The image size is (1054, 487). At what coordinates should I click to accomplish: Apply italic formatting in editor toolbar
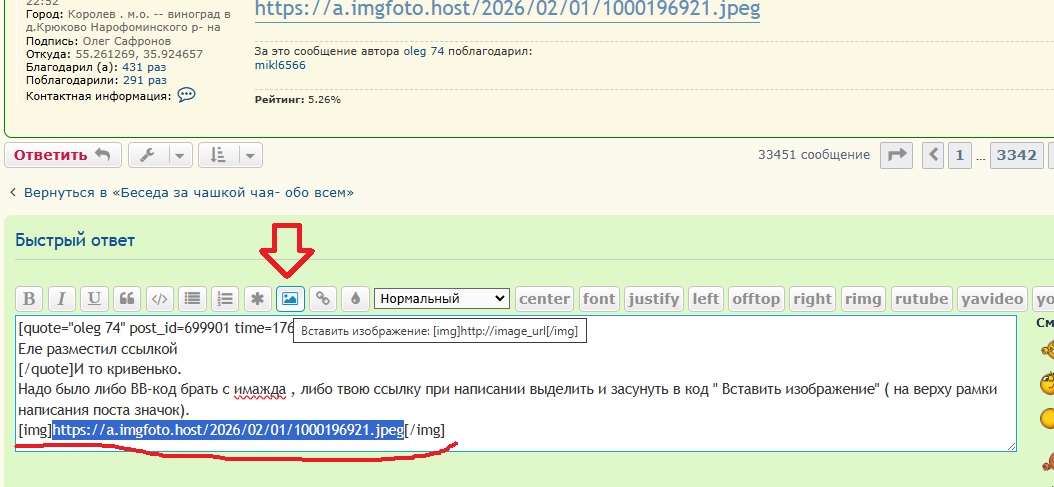coord(61,298)
